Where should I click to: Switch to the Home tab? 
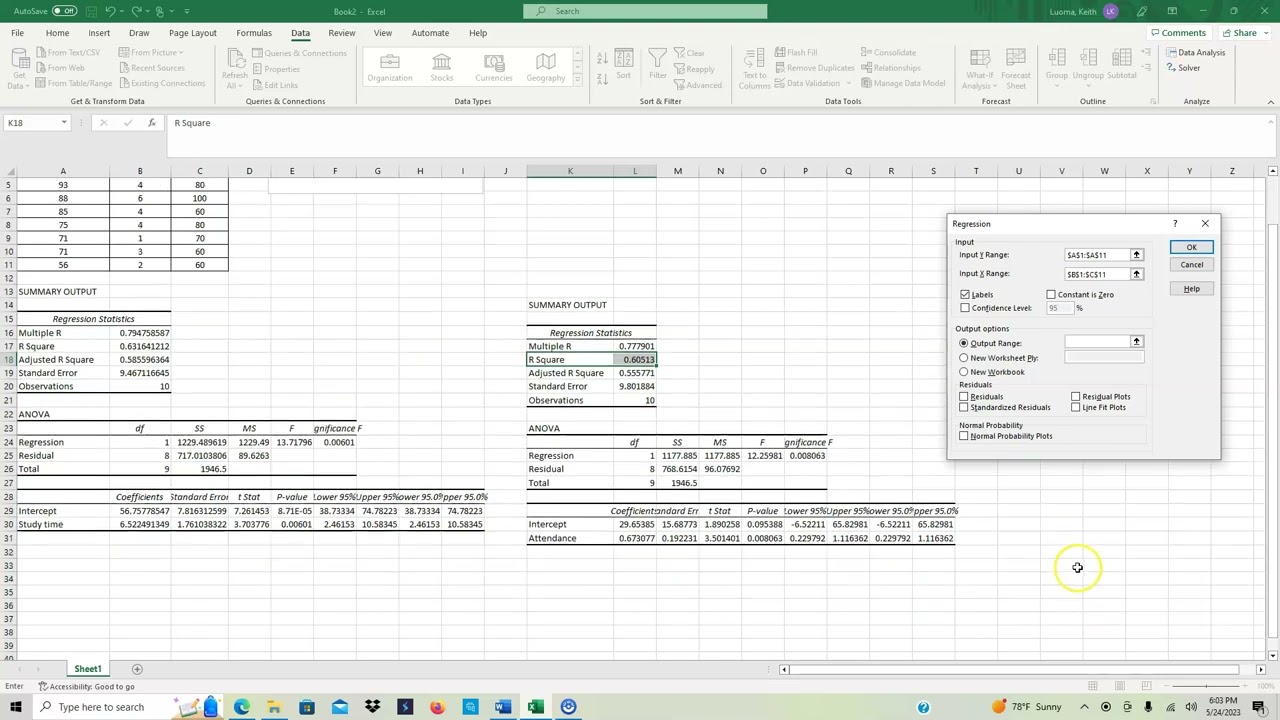point(57,33)
